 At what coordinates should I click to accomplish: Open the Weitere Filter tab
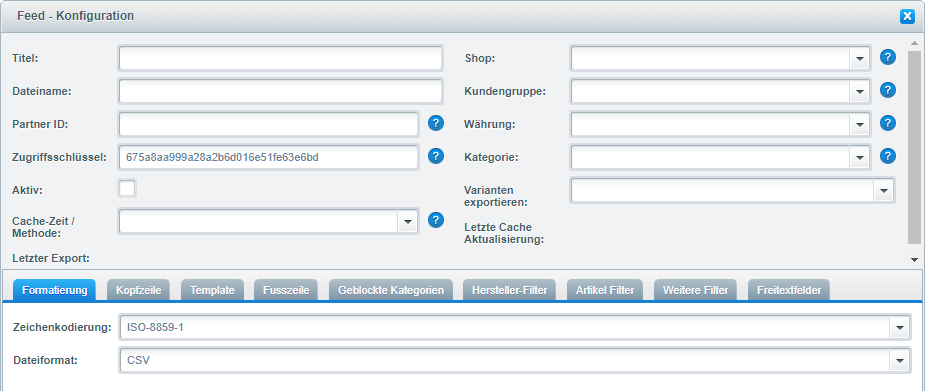tap(696, 290)
